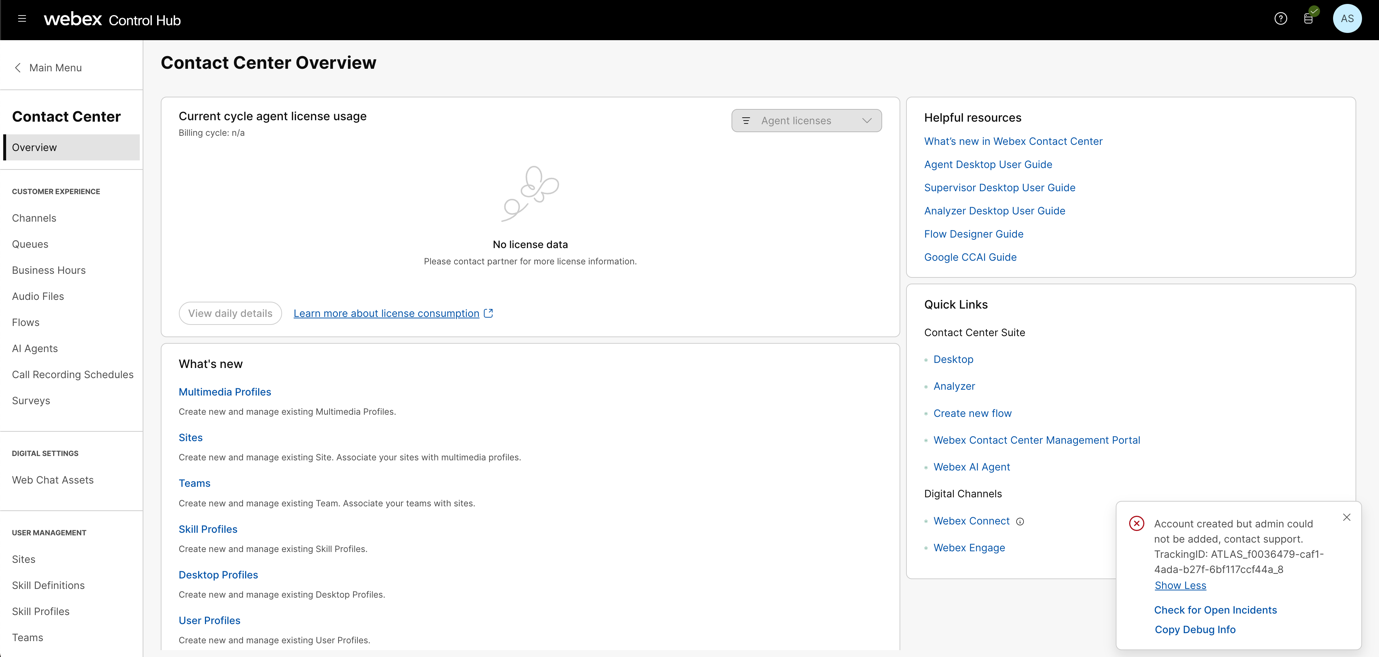Viewport: 1379px width, 657px height.
Task: Open Business Hours in the sidebar
Action: [49, 270]
